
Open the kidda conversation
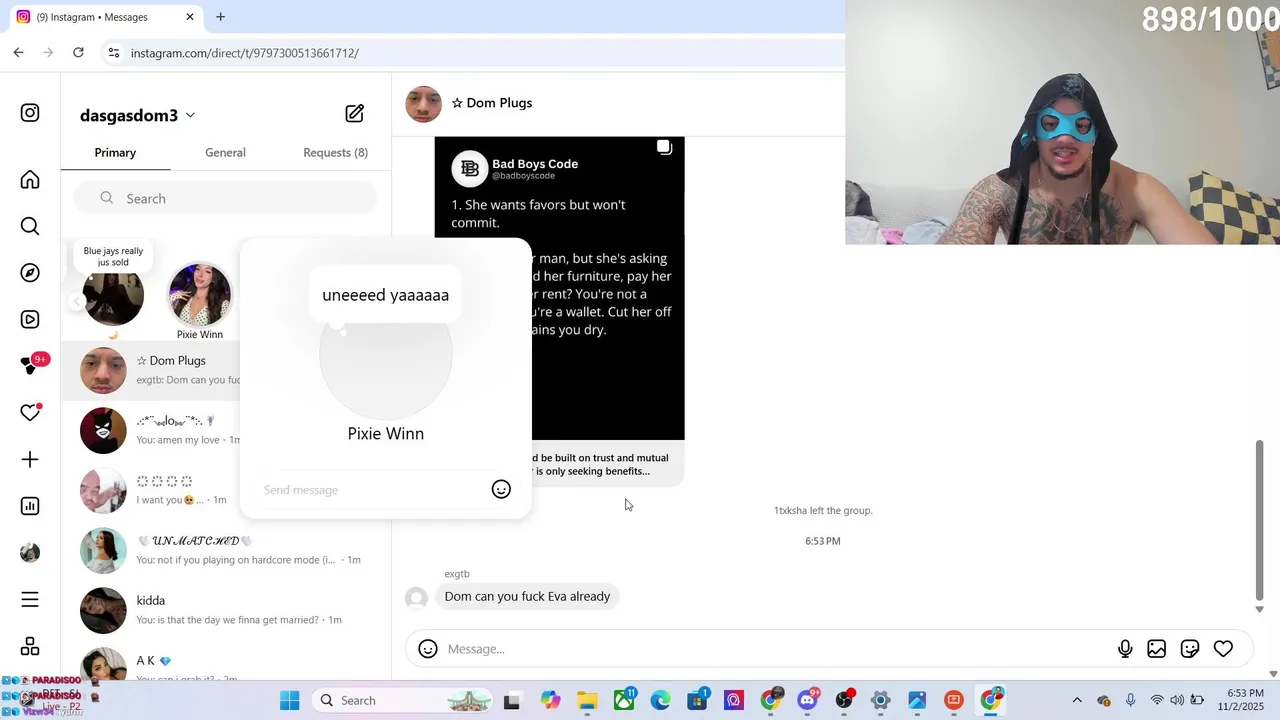click(225, 610)
